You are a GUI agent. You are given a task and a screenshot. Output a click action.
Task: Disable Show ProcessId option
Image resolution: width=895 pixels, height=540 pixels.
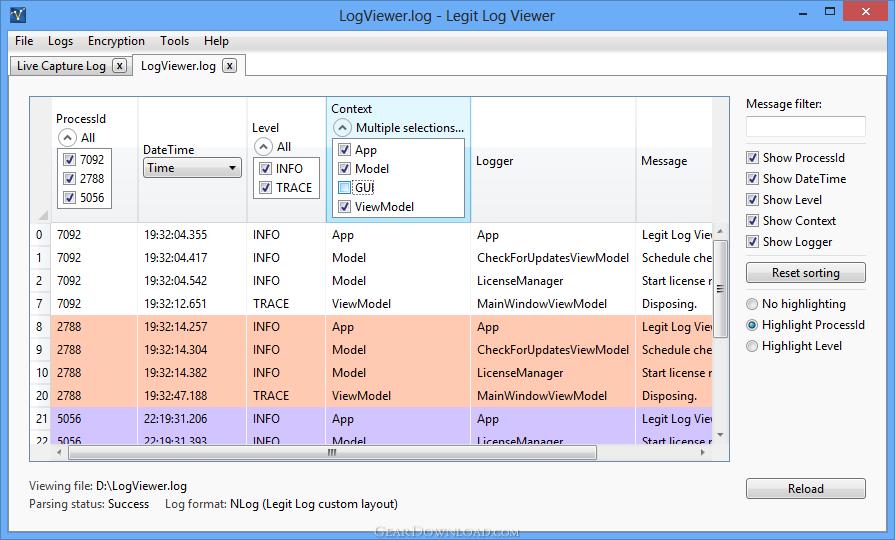[x=753, y=158]
